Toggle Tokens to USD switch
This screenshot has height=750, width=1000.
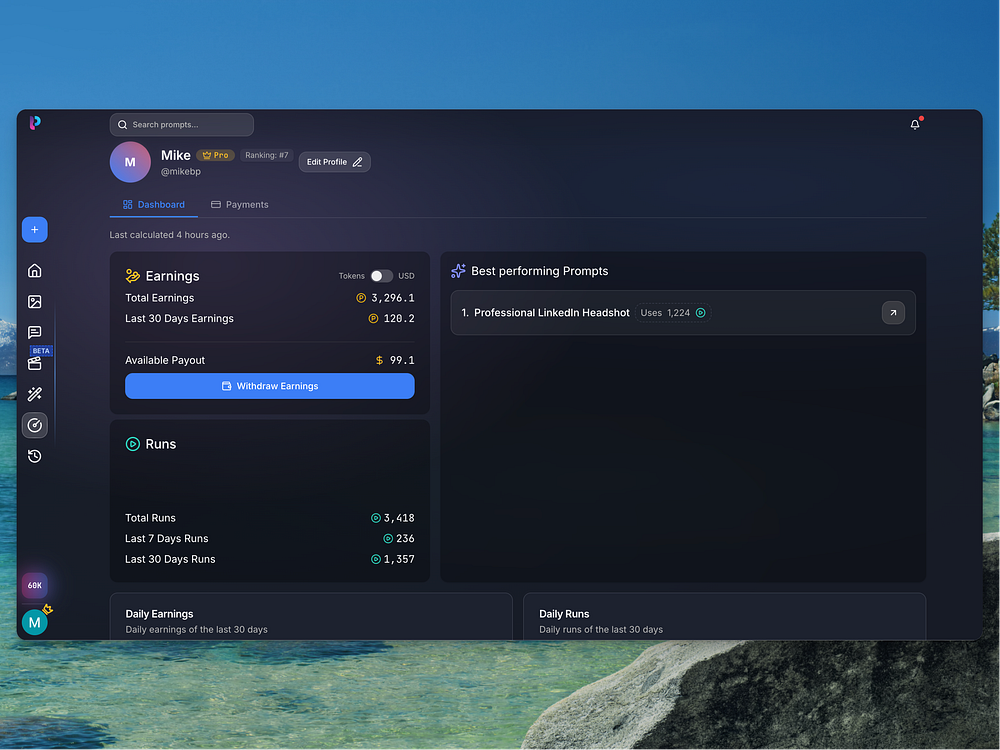coord(381,276)
